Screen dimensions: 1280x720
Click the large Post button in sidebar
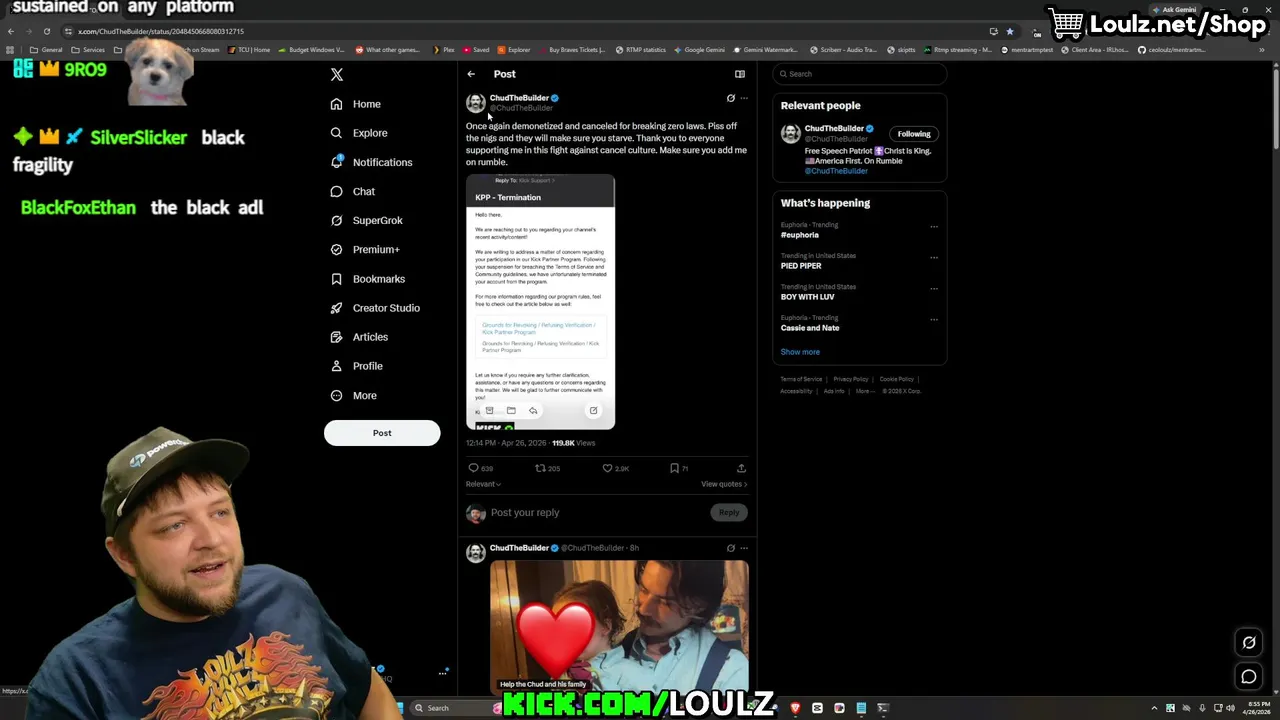(382, 433)
